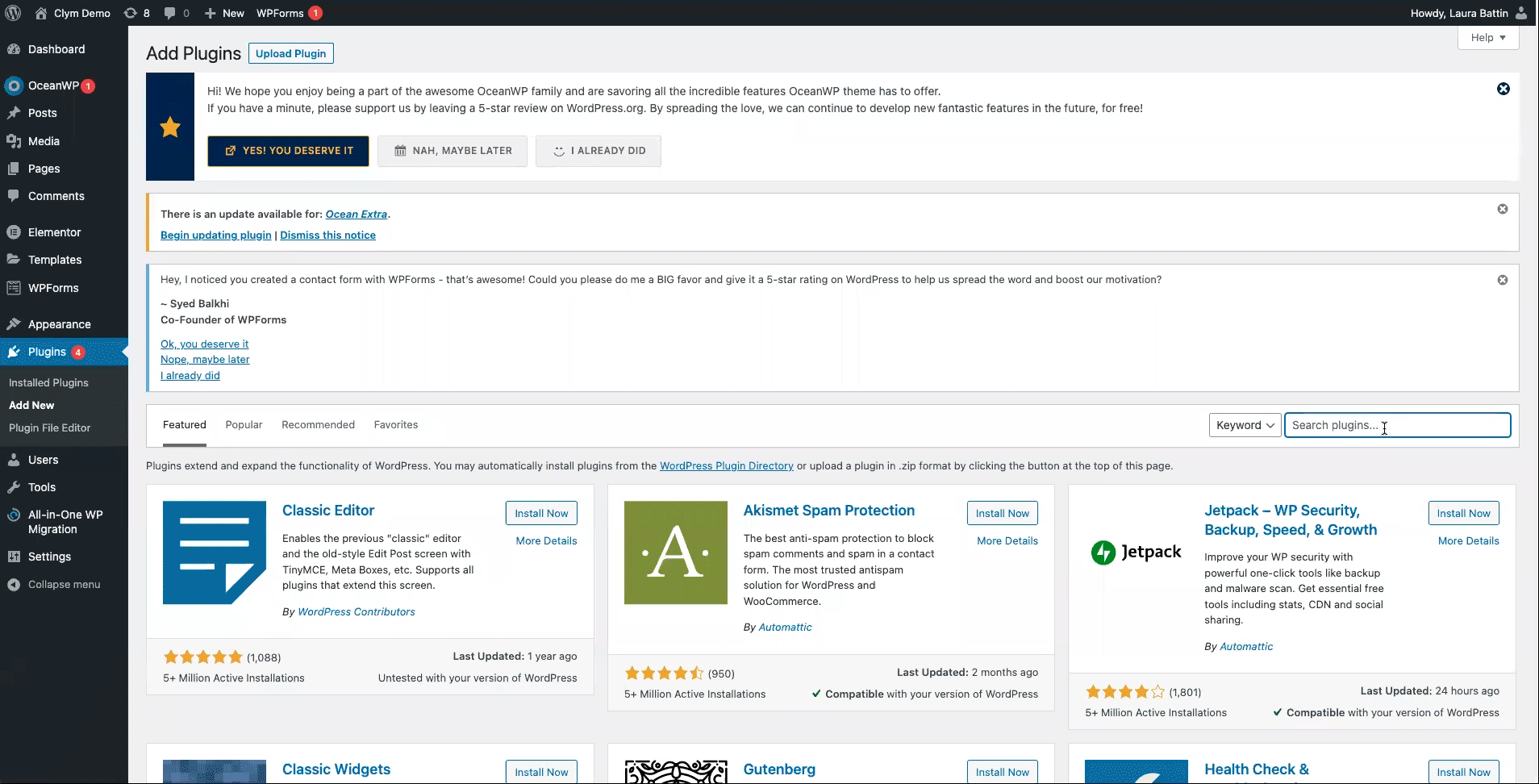
Task: Open the updates icon showing 8
Action: (130, 13)
